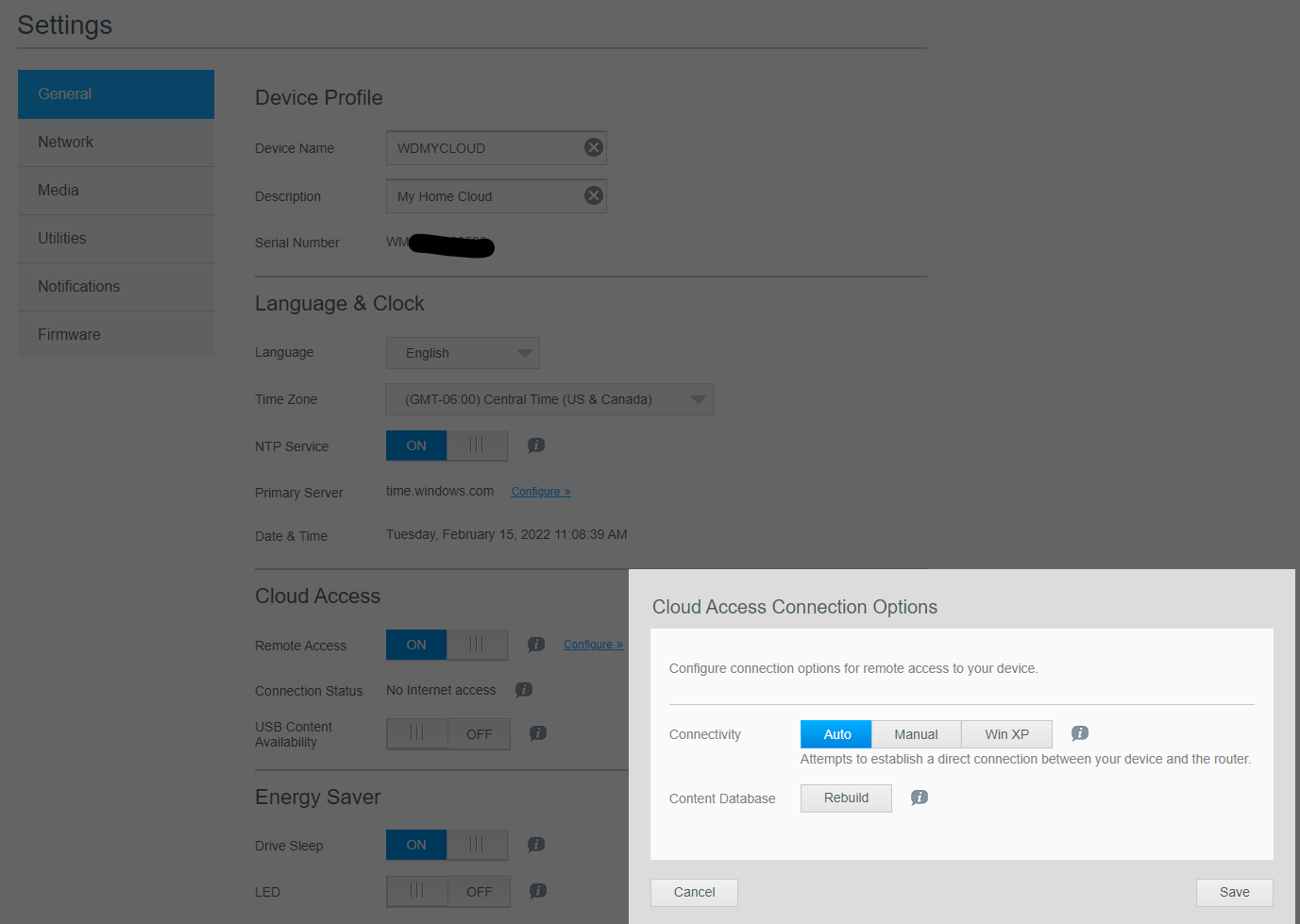Viewport: 1300px width, 924px height.
Task: Show info for USB Content Availability
Action: point(538,733)
